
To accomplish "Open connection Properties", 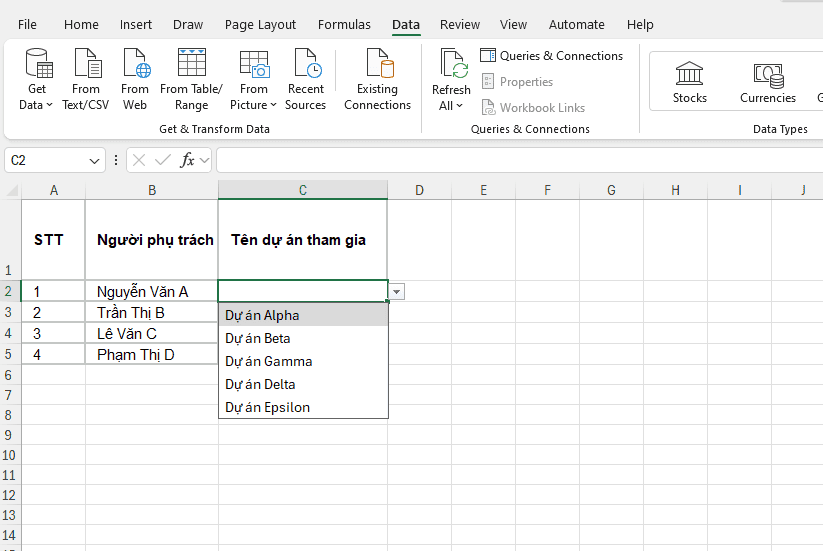I will [x=517, y=81].
